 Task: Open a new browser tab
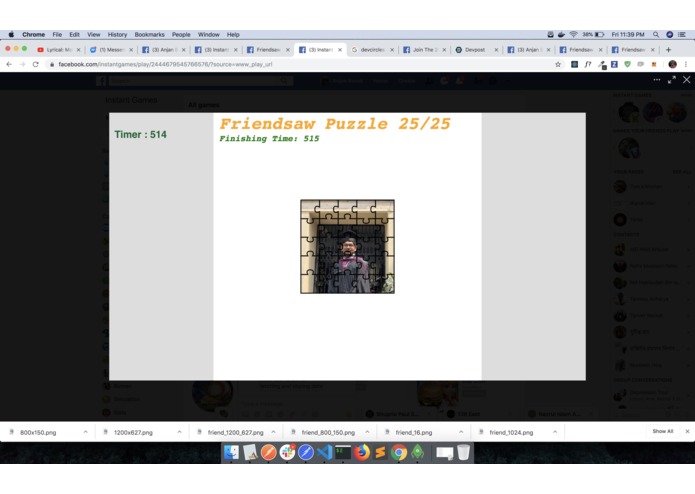coord(668,50)
